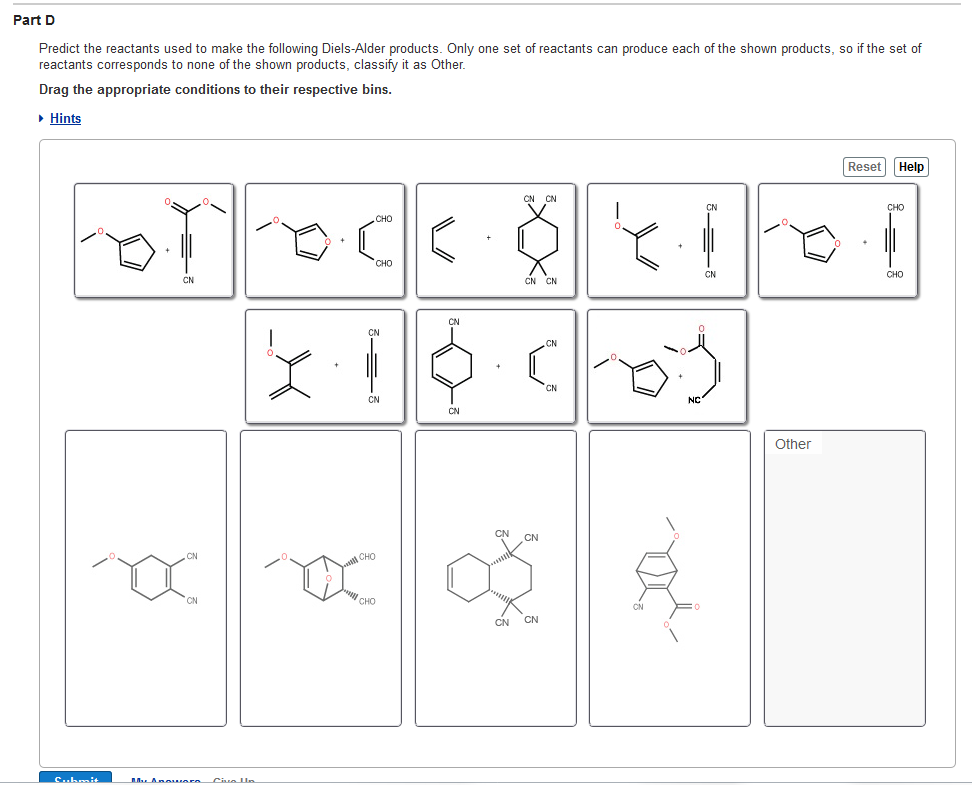Select the methoxy diene with dicyanoacetylene tile
The width and height of the screenshot is (972, 785).
point(667,240)
